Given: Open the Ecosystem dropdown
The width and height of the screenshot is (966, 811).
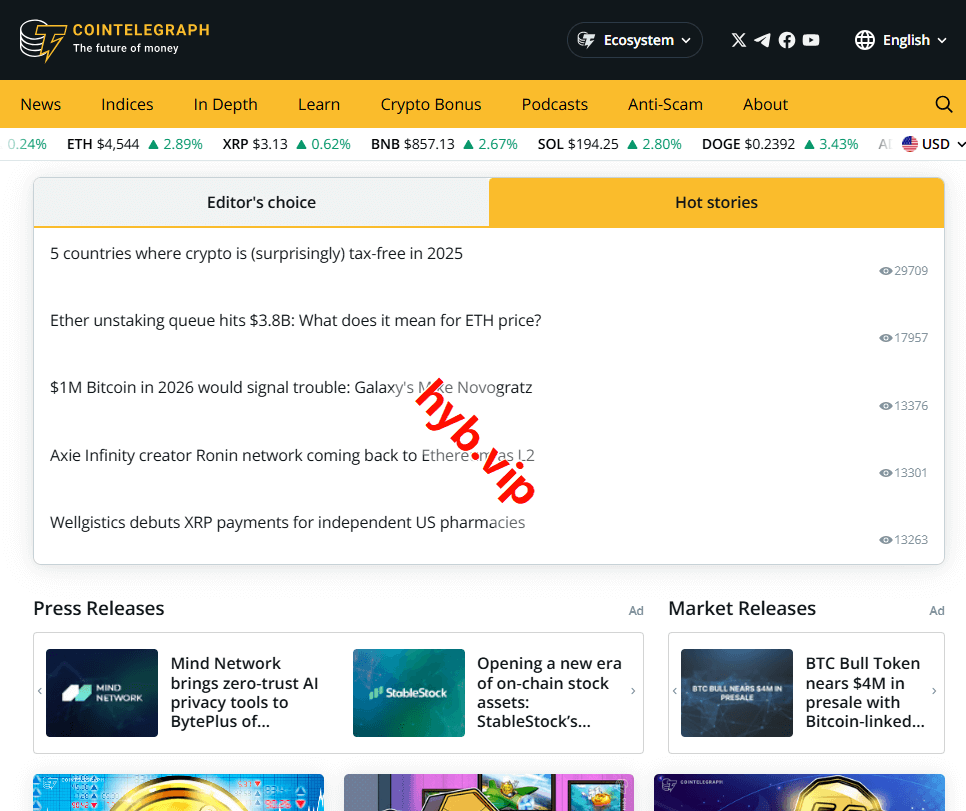Looking at the screenshot, I should click(634, 40).
